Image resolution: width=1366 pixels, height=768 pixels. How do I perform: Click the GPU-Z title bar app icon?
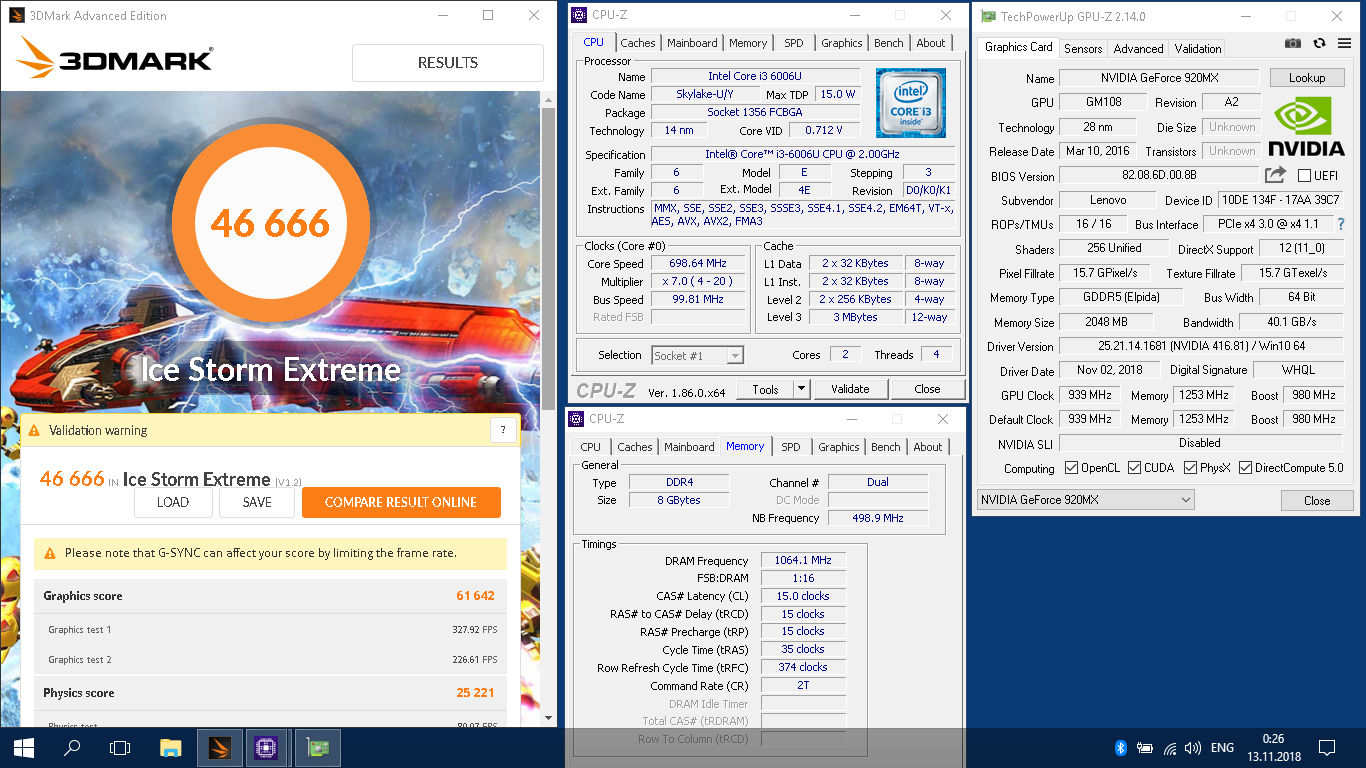988,16
